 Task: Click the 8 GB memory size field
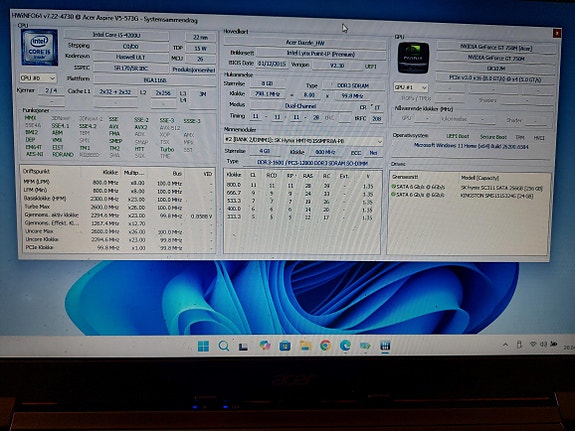267,84
